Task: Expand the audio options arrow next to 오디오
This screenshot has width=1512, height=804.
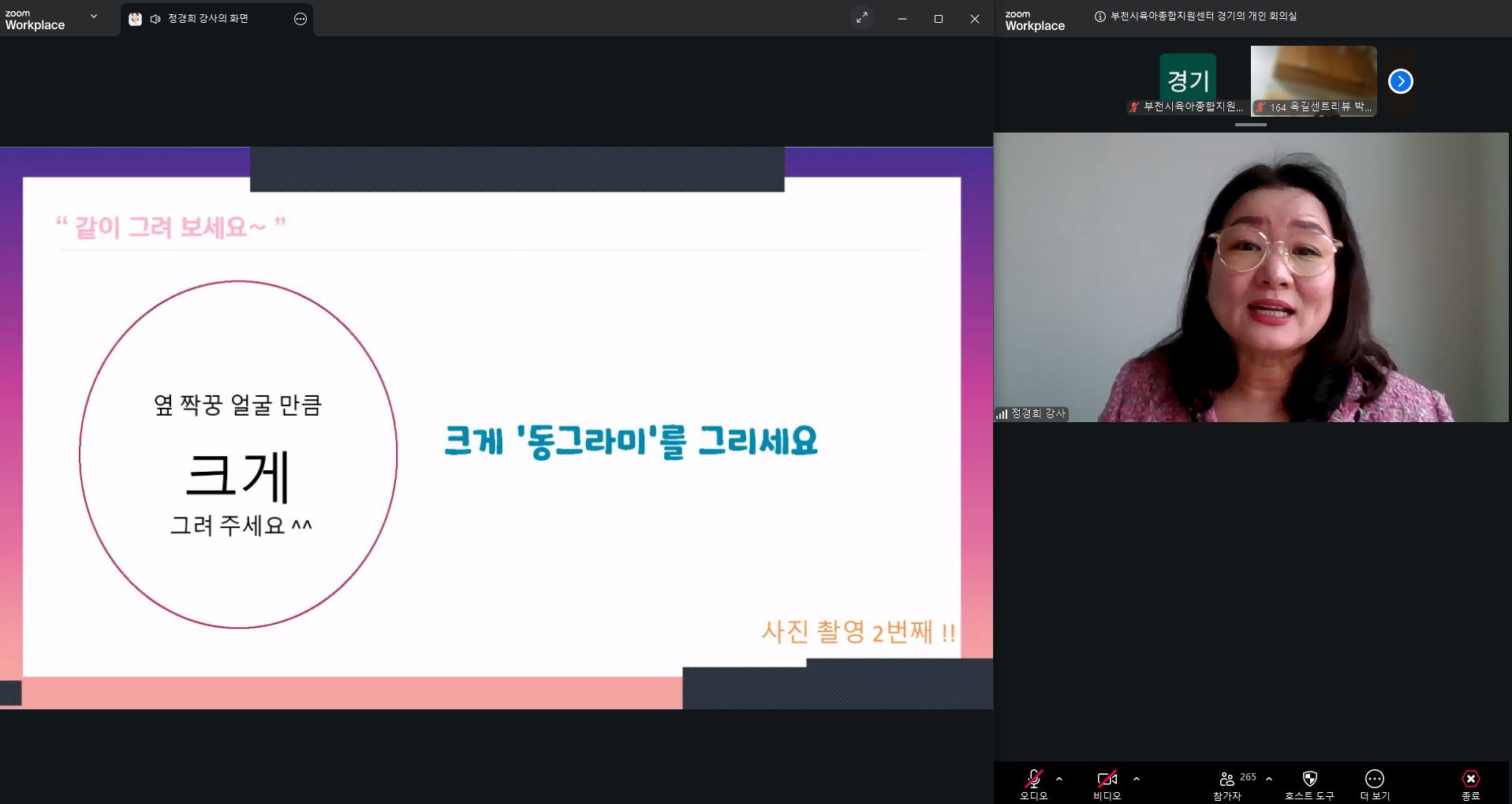Action: pos(1059,779)
